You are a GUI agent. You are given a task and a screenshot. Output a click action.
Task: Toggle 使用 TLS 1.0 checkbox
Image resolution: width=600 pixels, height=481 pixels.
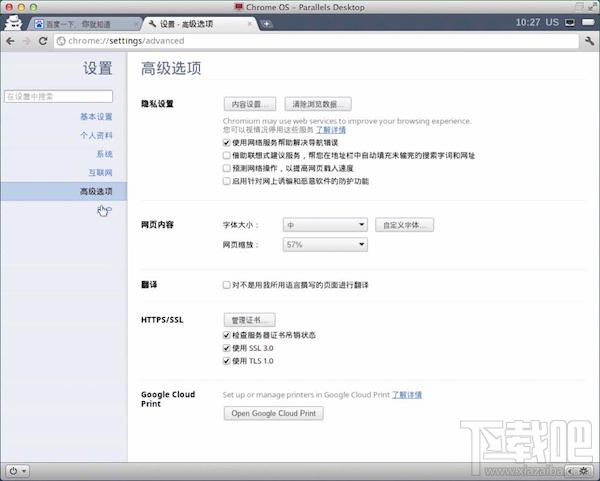click(227, 361)
